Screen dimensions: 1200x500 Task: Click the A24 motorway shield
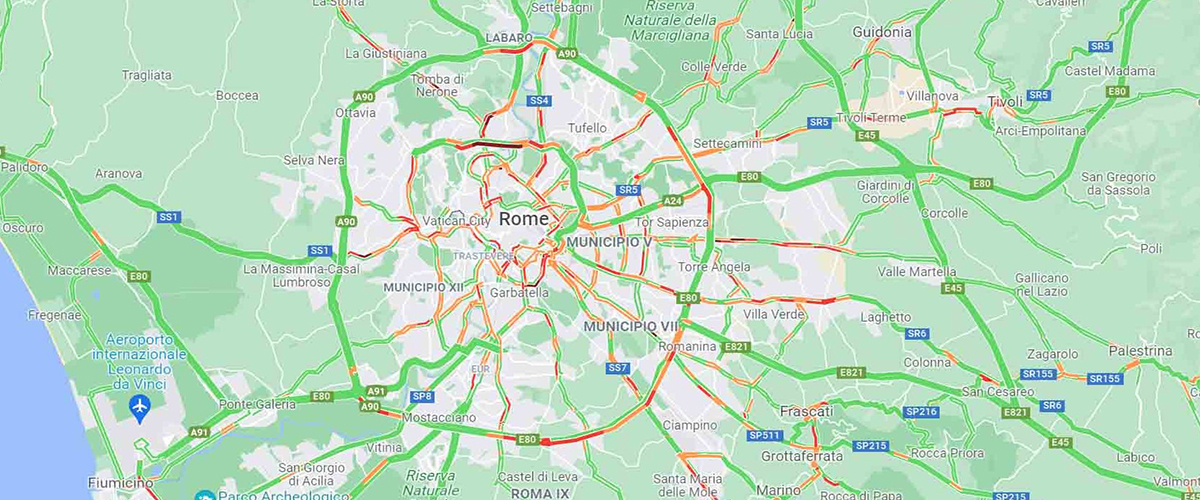tap(673, 200)
